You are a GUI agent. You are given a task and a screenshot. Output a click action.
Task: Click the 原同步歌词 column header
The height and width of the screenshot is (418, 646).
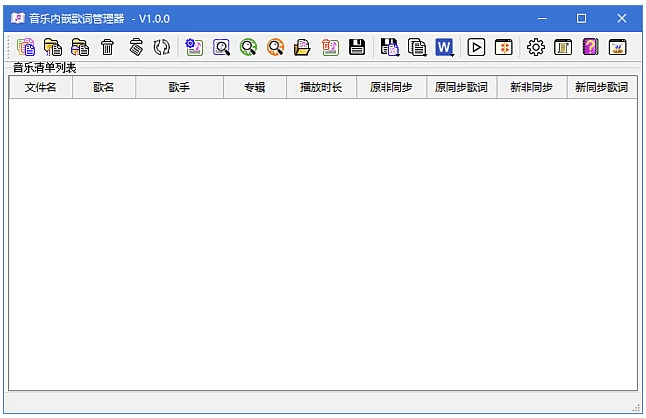point(461,88)
